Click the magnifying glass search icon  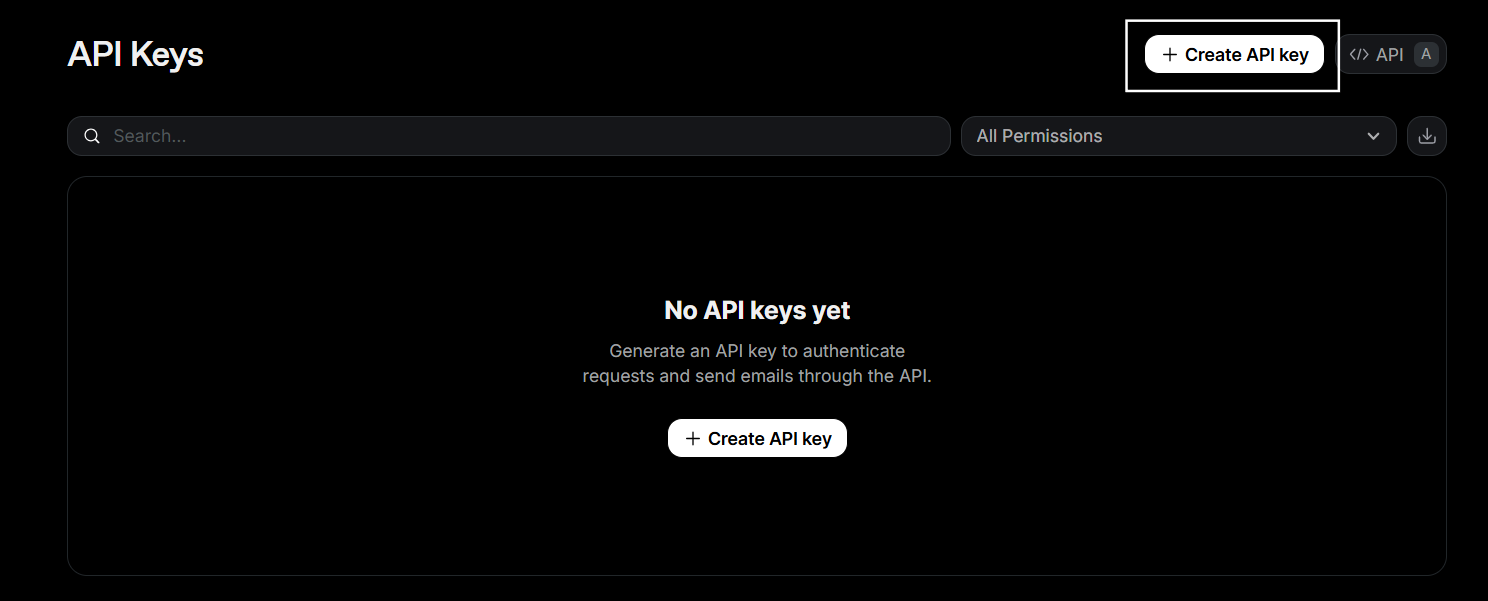pyautogui.click(x=91, y=135)
